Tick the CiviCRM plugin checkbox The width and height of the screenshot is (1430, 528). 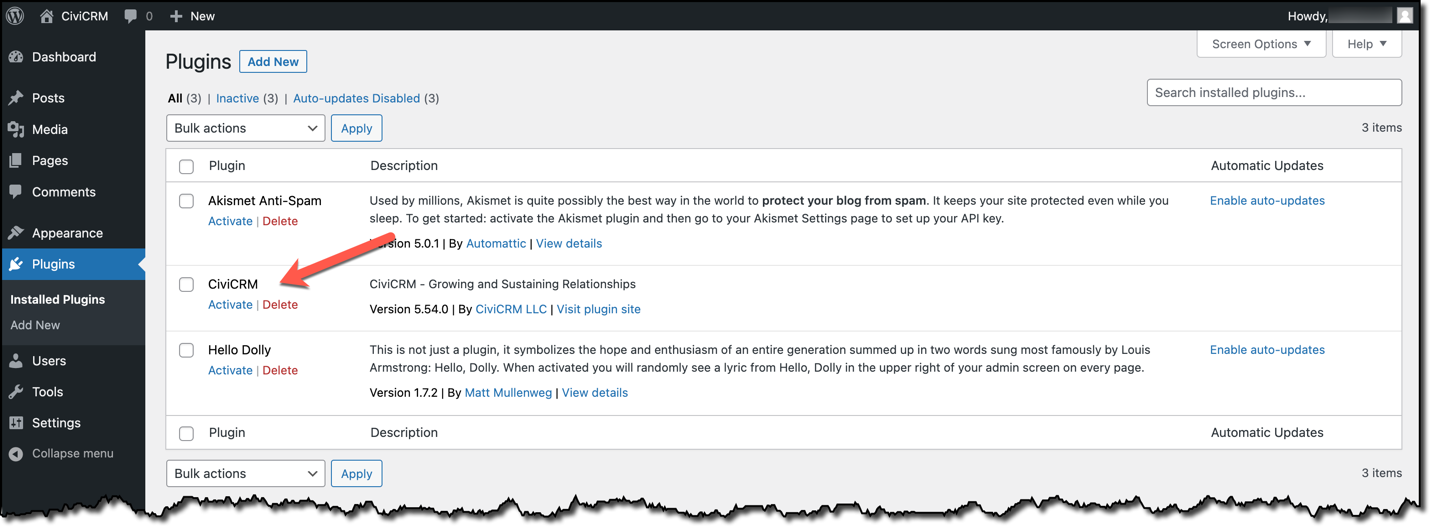pyautogui.click(x=186, y=285)
